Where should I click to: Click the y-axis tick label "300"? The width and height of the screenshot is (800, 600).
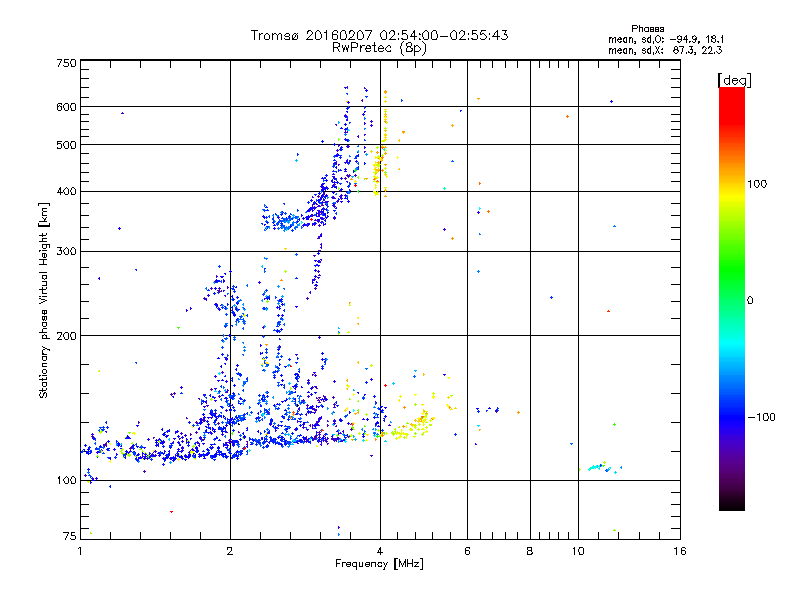pos(67,252)
